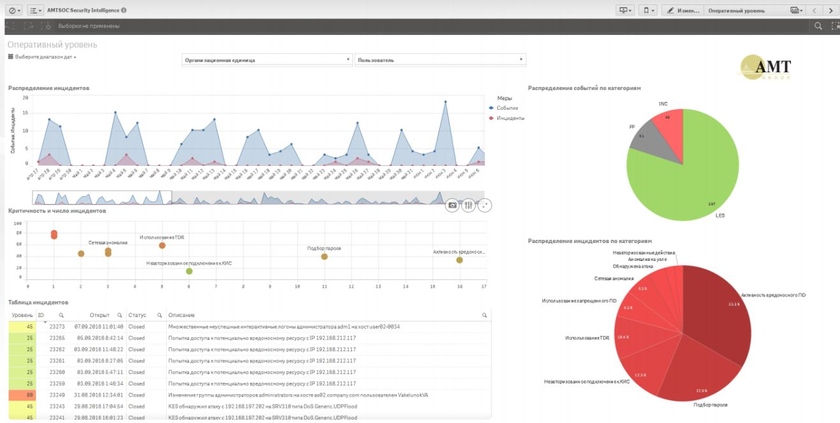Open the navigation compass menu
The width and height of the screenshot is (840, 423).
coord(13,10)
